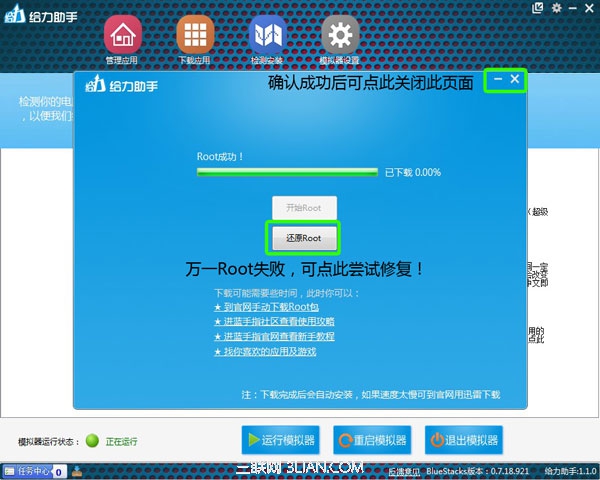This screenshot has height=480, width=600.
Task: Open link 到官网手动下载Root包
Action: tap(267, 307)
